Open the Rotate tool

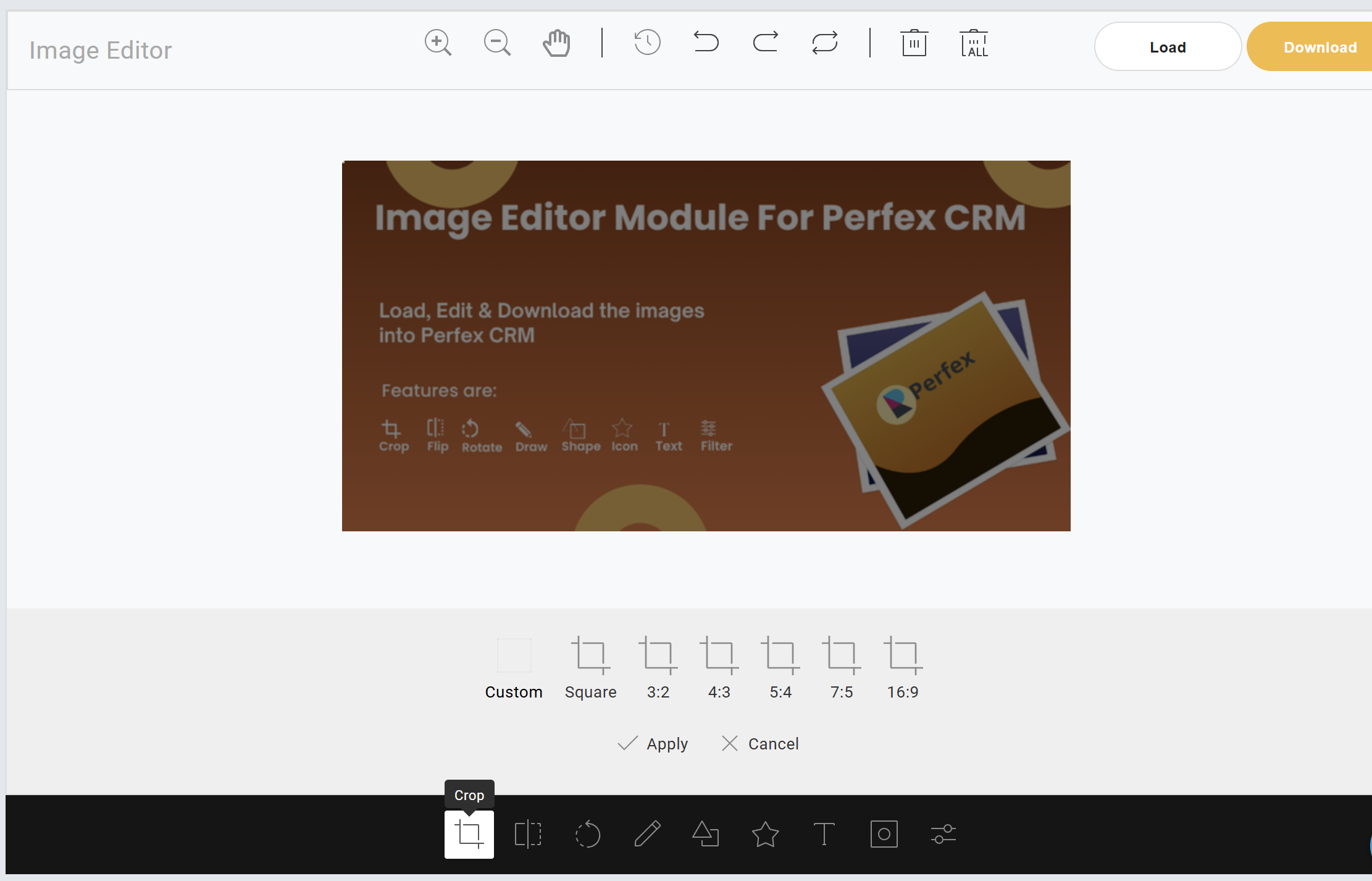pyautogui.click(x=588, y=834)
